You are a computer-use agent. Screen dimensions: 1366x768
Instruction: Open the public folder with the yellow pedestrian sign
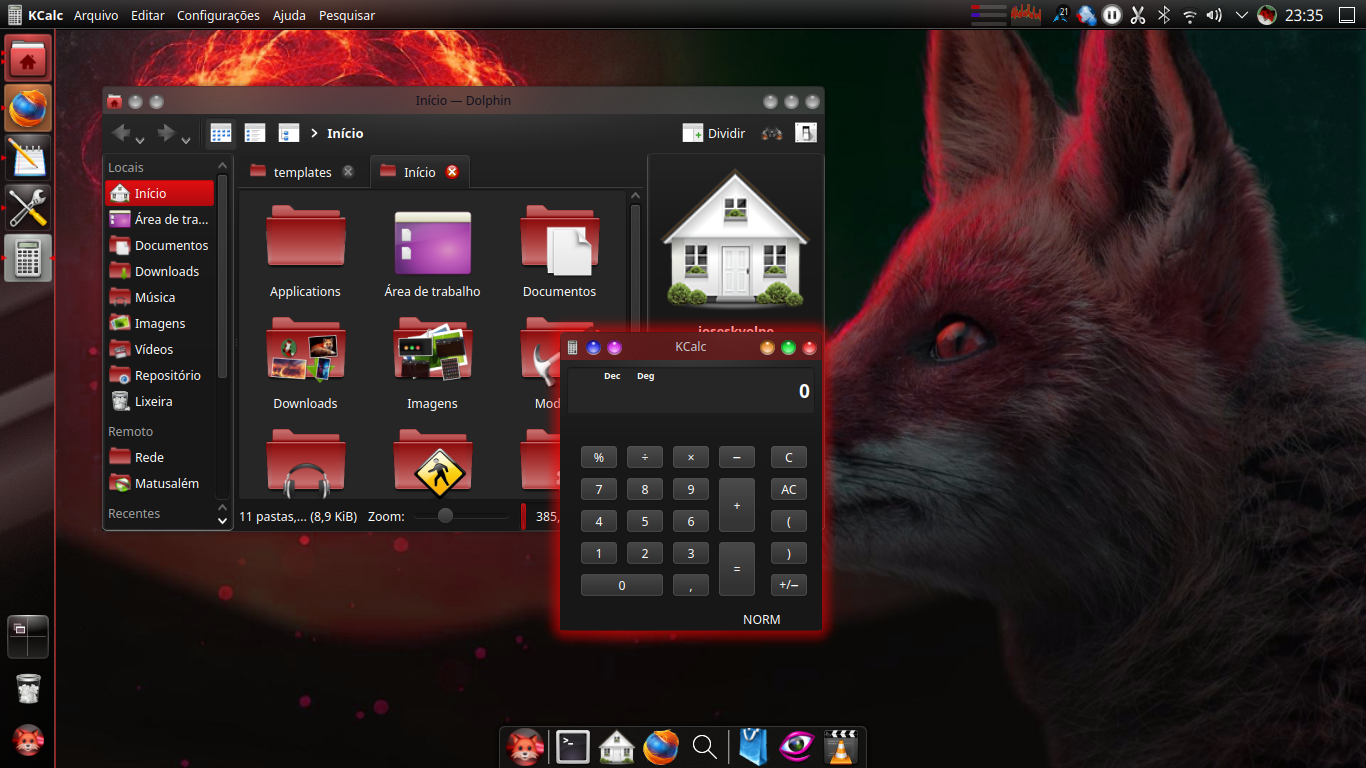tap(432, 464)
